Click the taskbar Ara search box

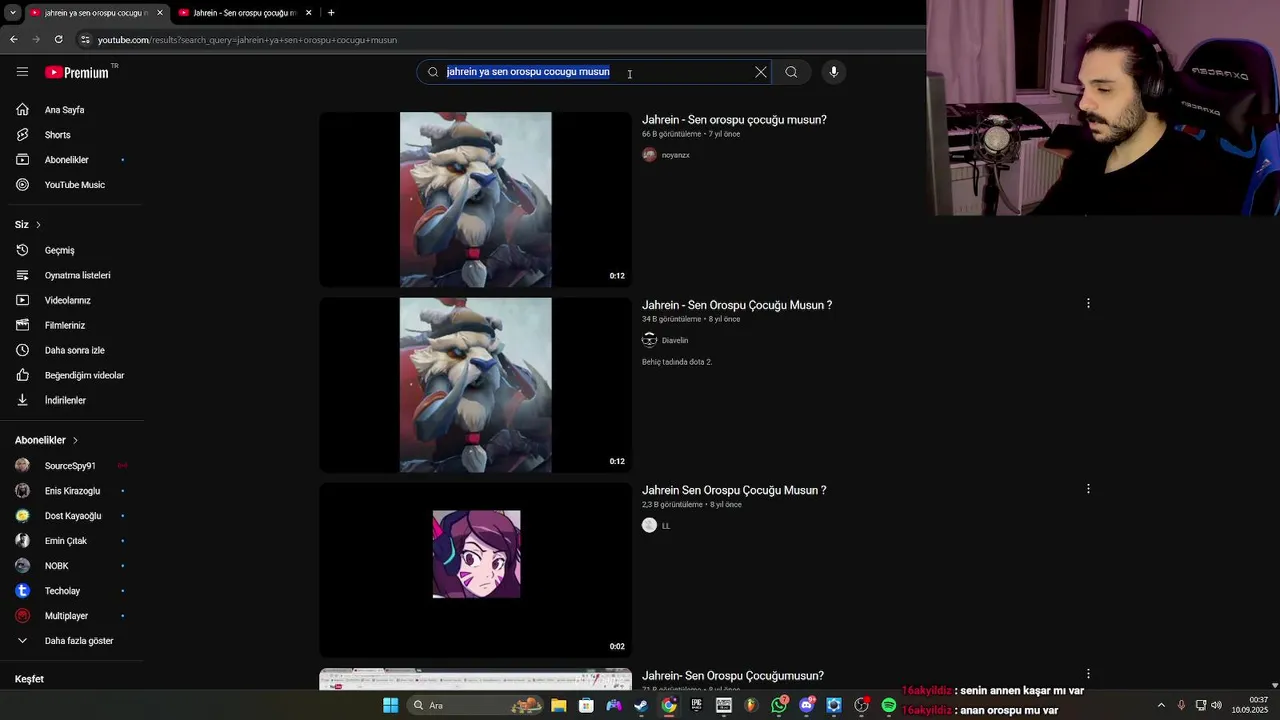coord(477,705)
